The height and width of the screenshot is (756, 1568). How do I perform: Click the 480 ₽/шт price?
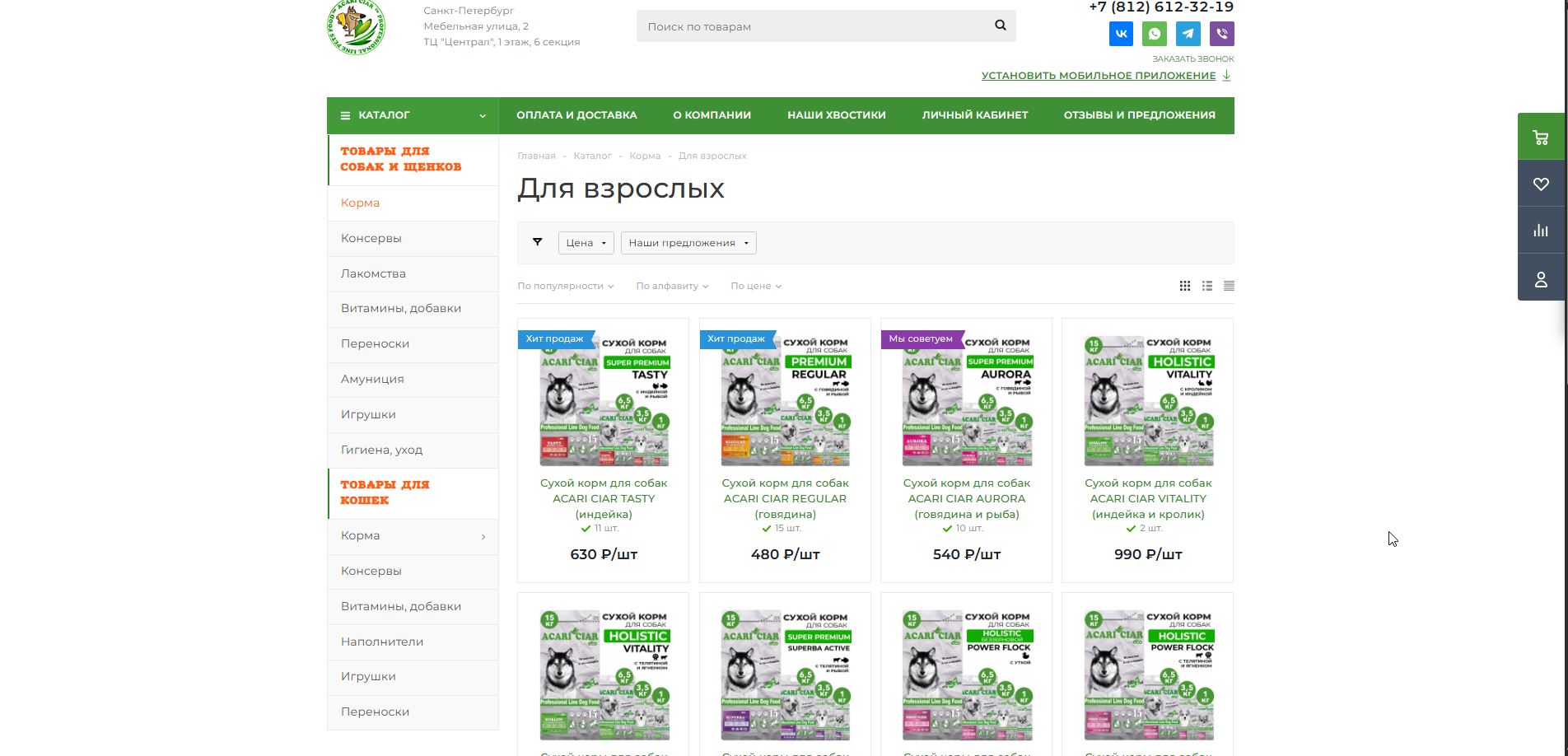click(x=785, y=554)
